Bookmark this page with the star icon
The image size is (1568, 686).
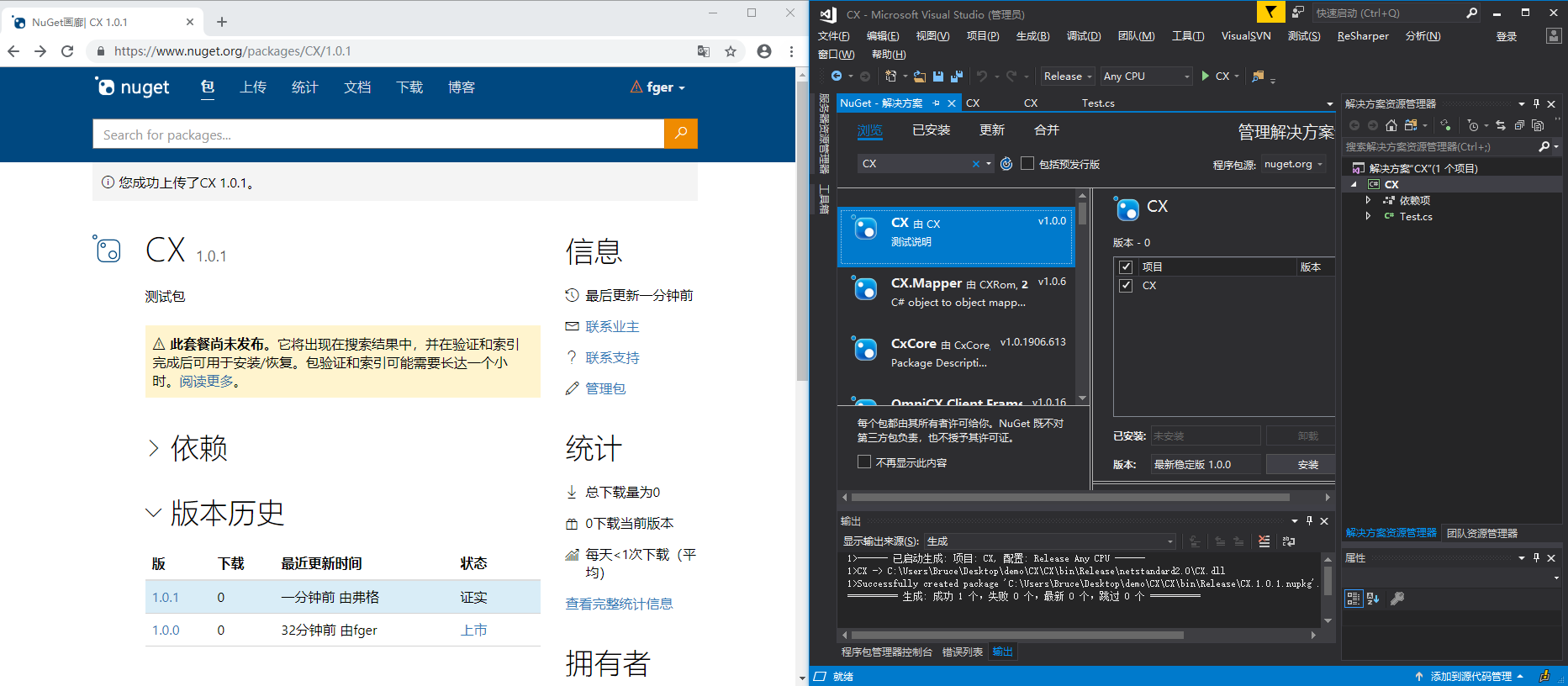tap(731, 51)
